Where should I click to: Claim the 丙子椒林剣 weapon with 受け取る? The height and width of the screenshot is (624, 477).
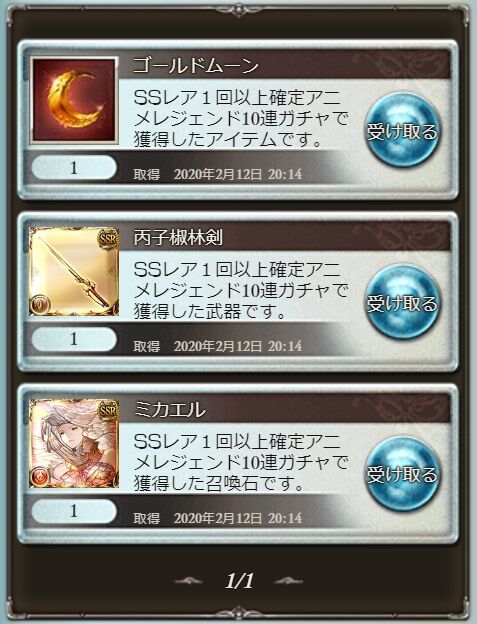402,302
